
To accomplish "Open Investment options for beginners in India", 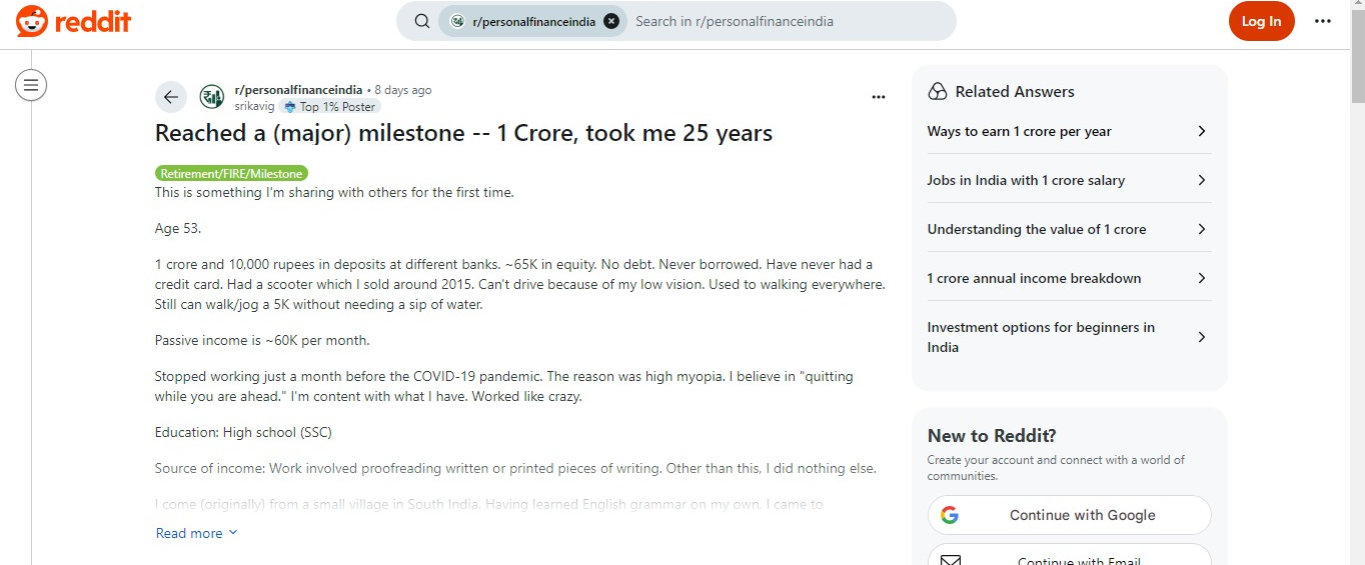I will point(1069,337).
